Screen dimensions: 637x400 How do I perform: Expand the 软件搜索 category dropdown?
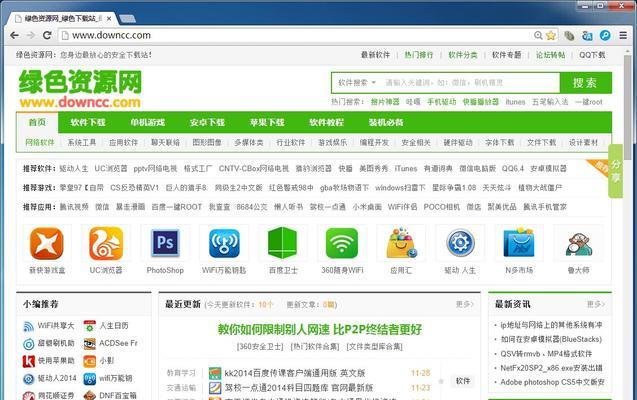(357, 83)
